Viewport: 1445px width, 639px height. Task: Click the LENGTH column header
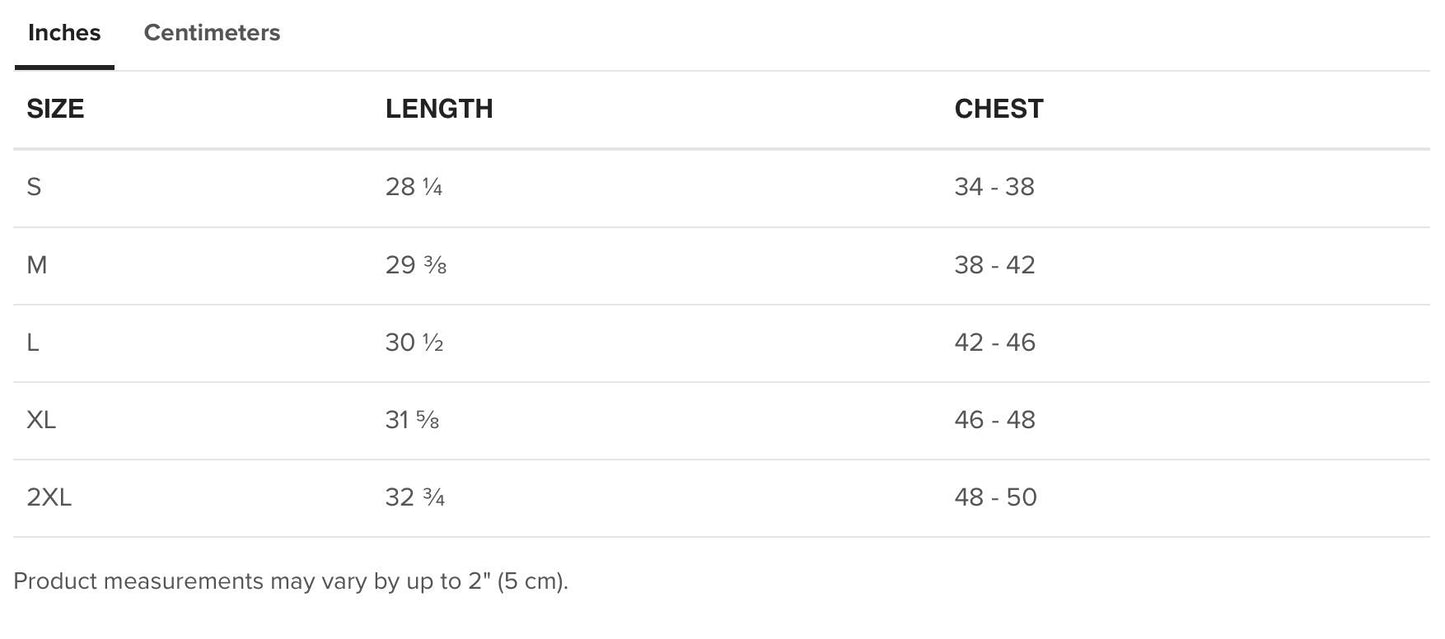pos(439,109)
